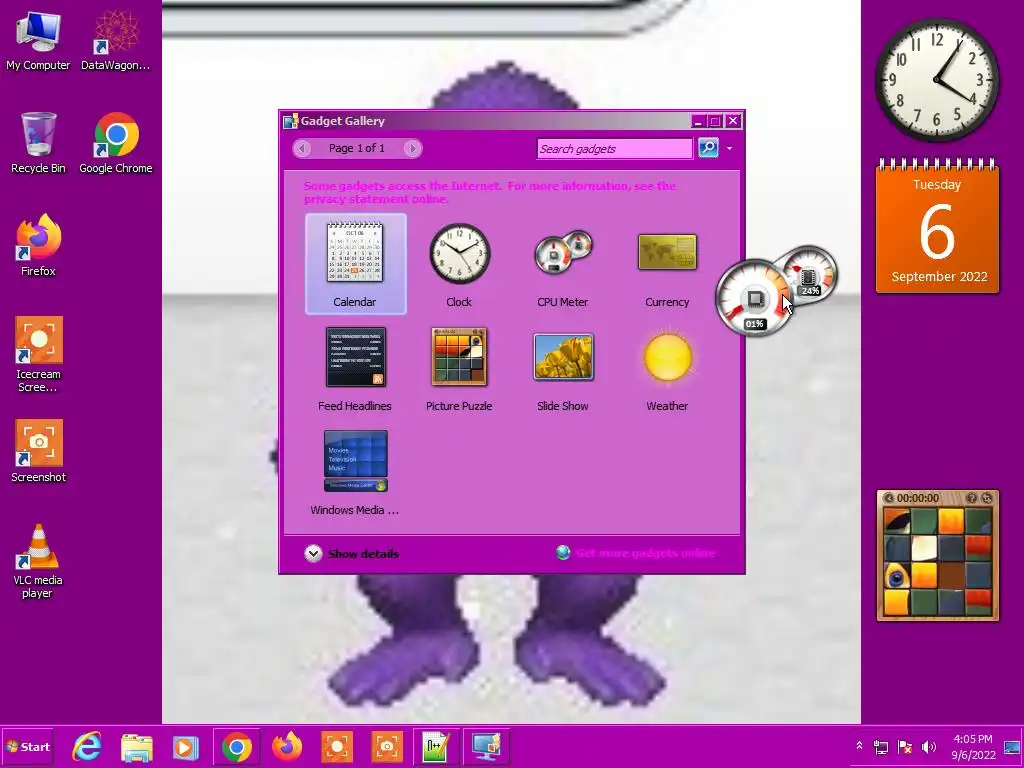The image size is (1024, 768).
Task: Click the large CPU usage dial gadget
Action: (x=755, y=299)
